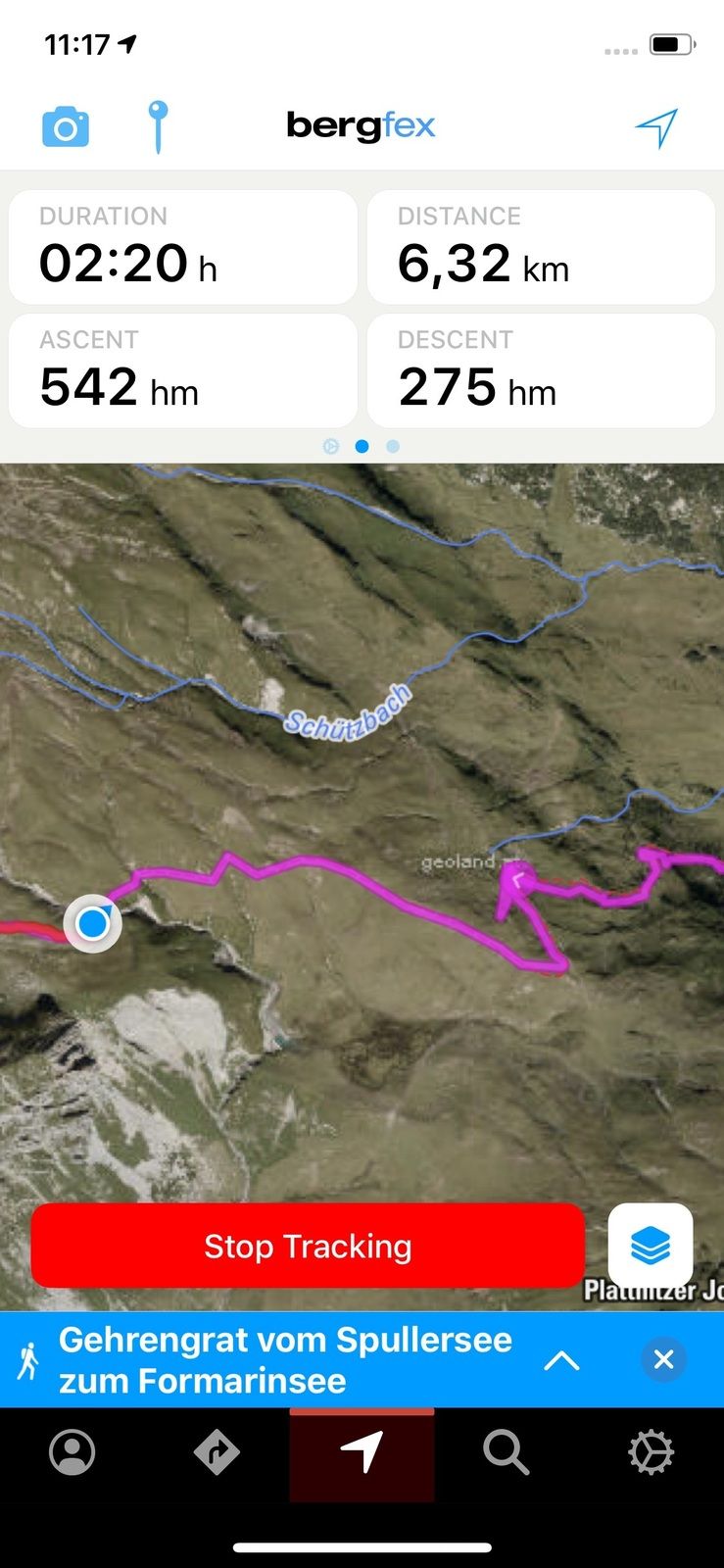Viewport: 724px width, 1568px height.
Task: Stop Tracking the current hike
Action: [x=308, y=1246]
